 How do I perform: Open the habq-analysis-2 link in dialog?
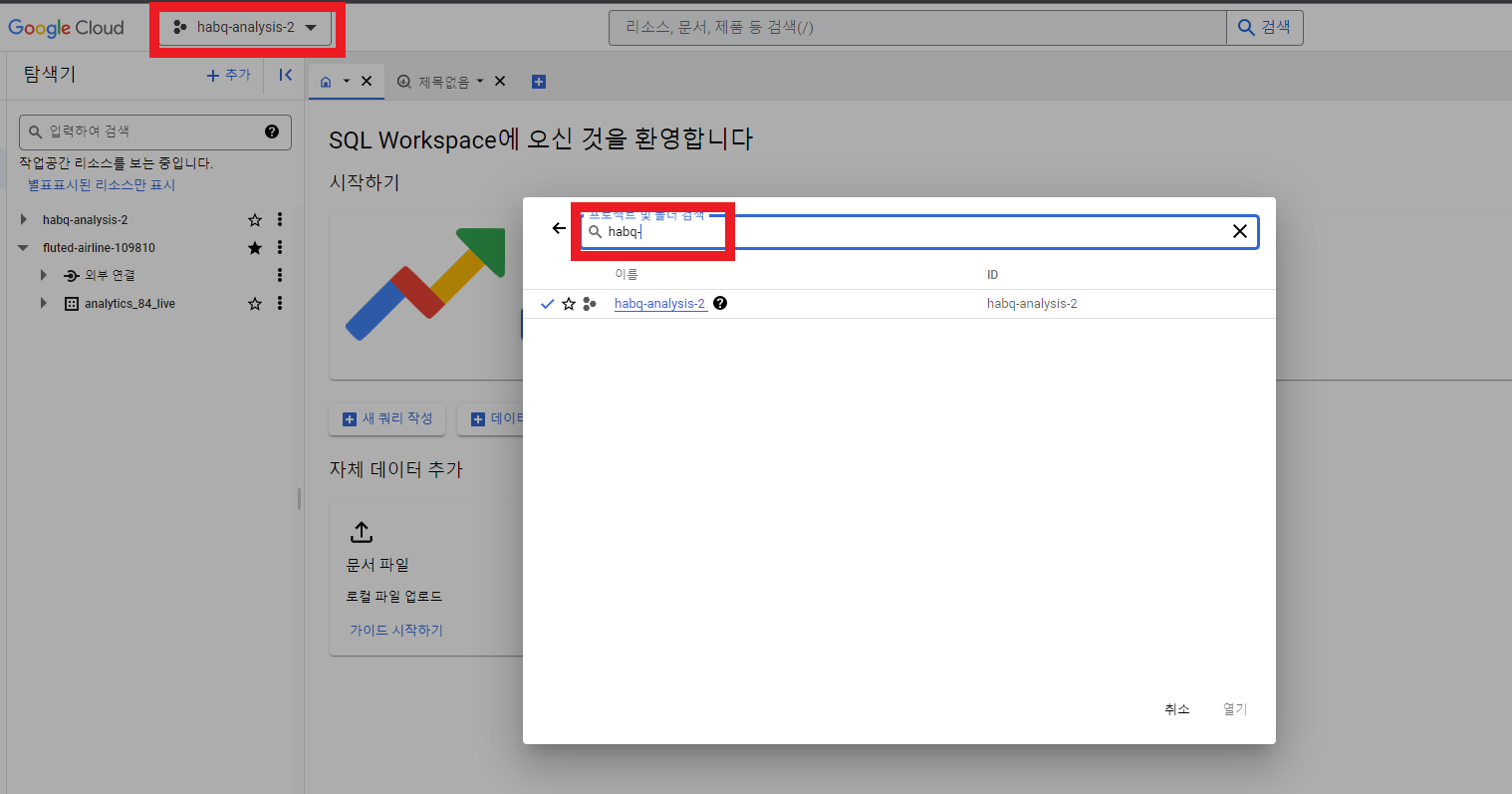pos(659,304)
